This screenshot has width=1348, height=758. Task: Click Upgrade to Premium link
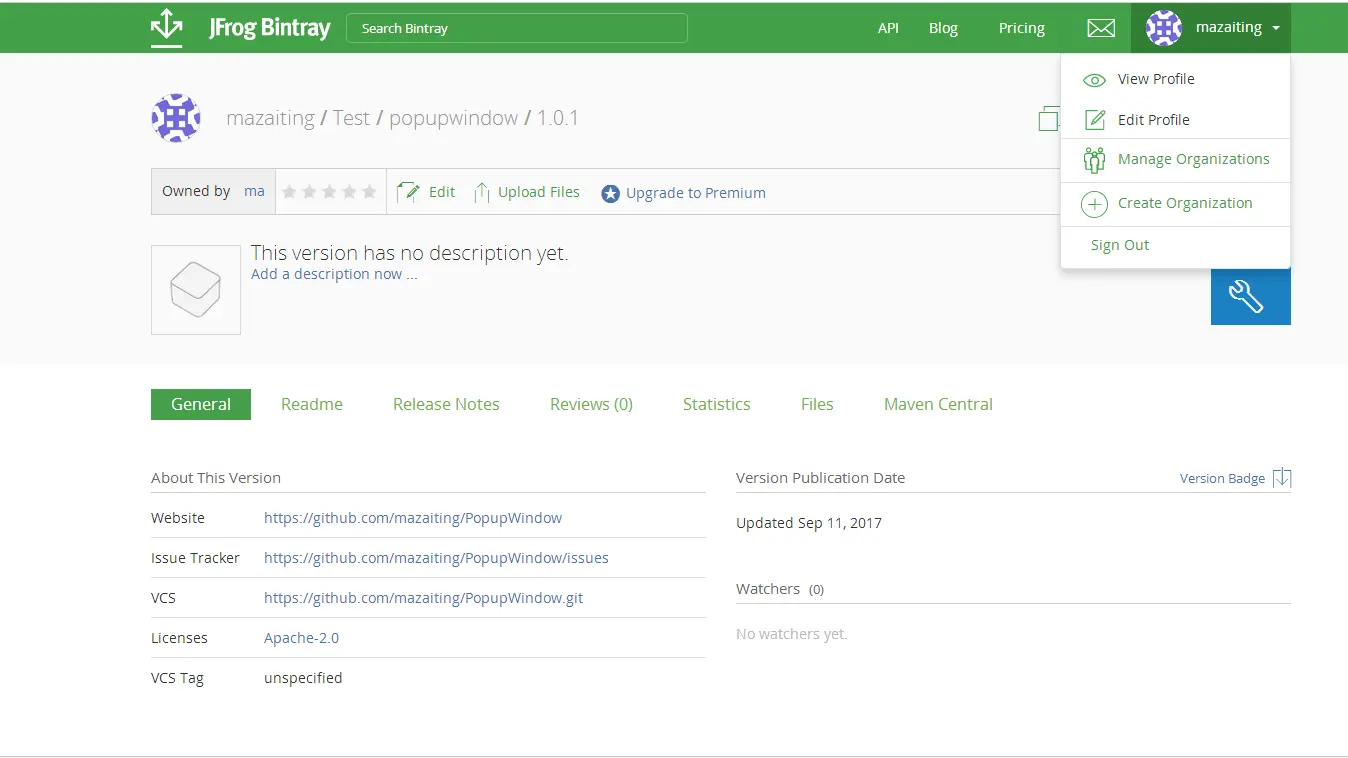click(696, 193)
